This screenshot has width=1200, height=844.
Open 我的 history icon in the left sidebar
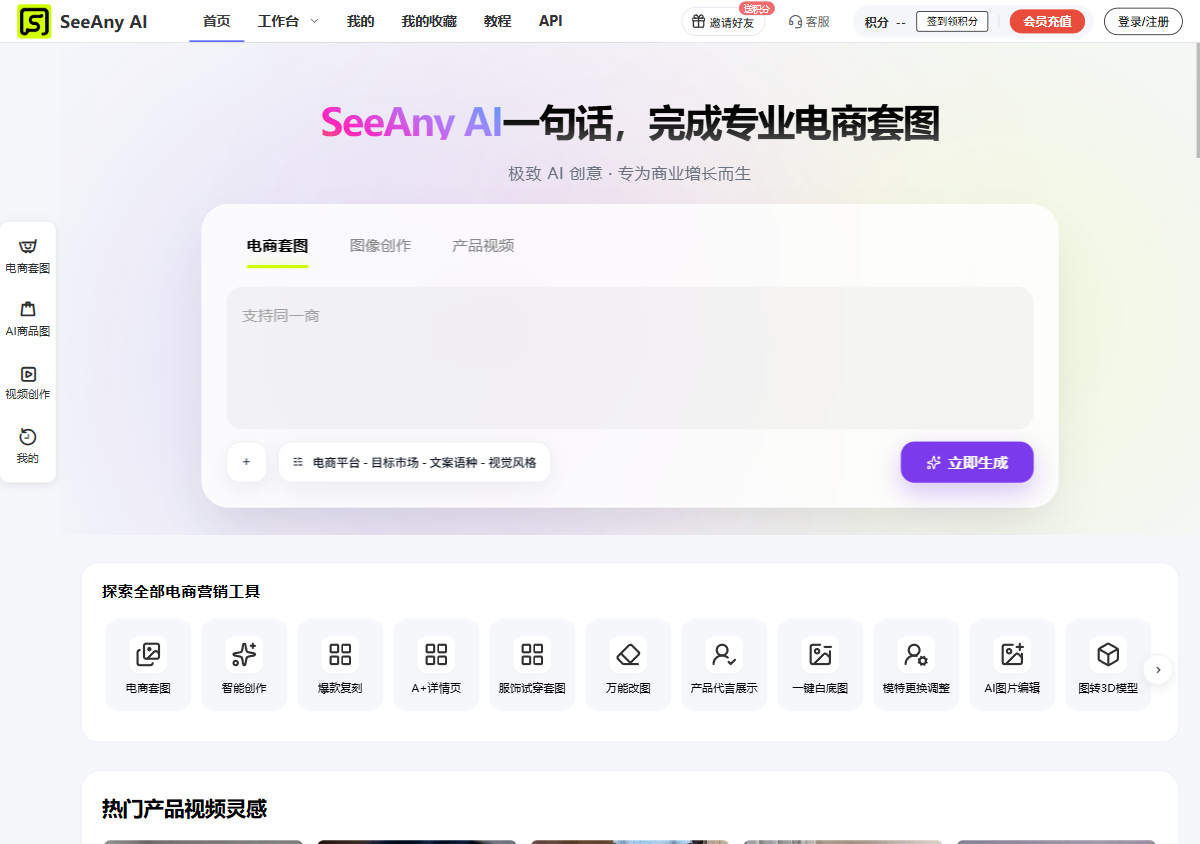(x=28, y=446)
